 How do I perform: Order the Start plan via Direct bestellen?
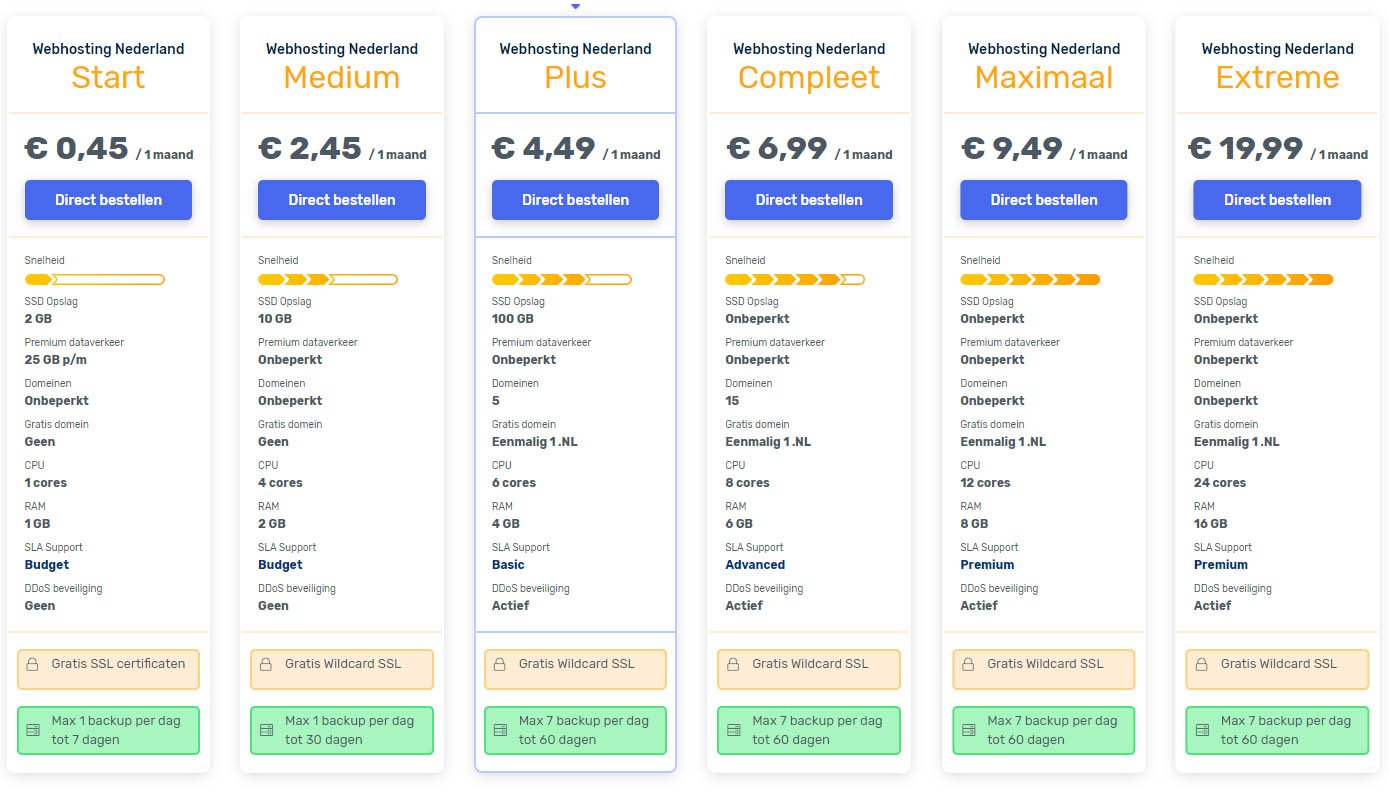pyautogui.click(x=108, y=200)
